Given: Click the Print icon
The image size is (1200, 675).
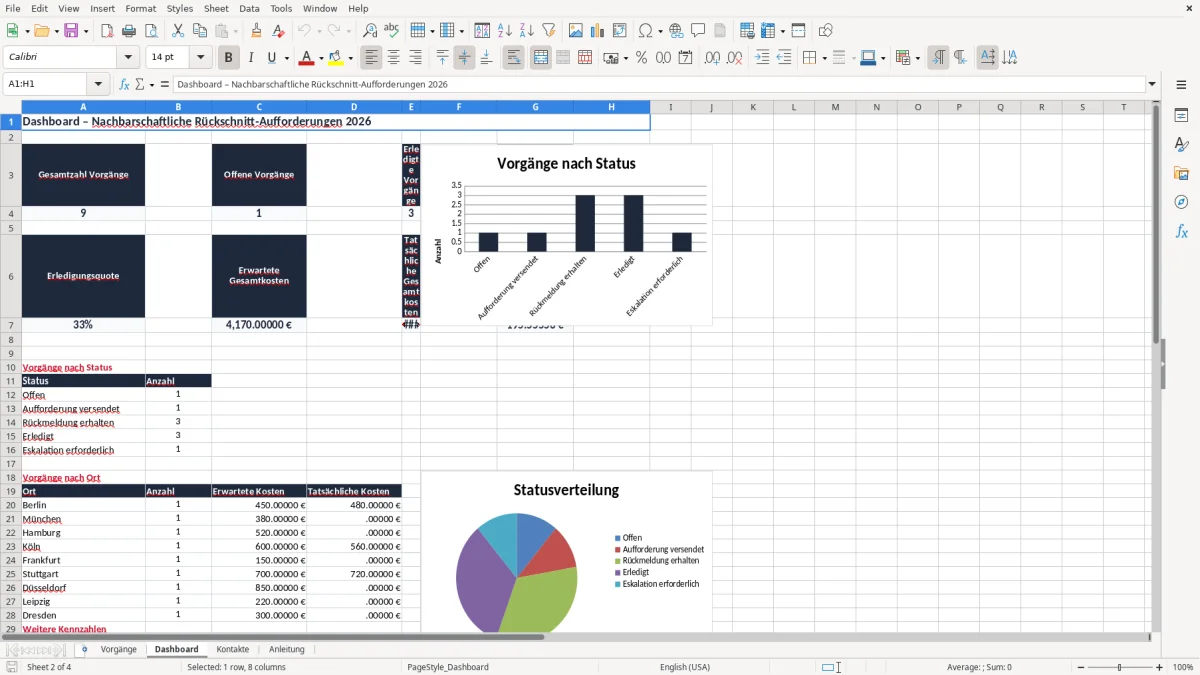Looking at the screenshot, I should pos(129,31).
